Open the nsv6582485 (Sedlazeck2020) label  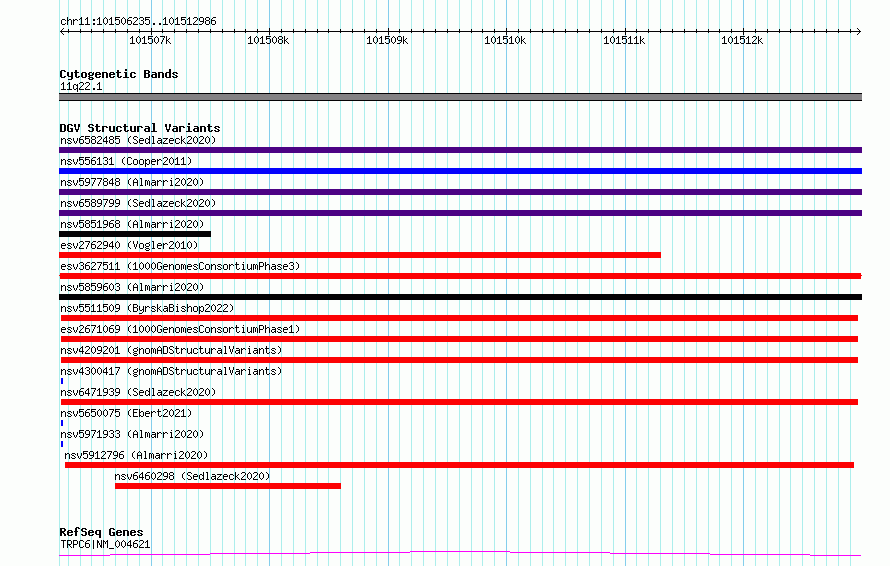click(x=138, y=140)
